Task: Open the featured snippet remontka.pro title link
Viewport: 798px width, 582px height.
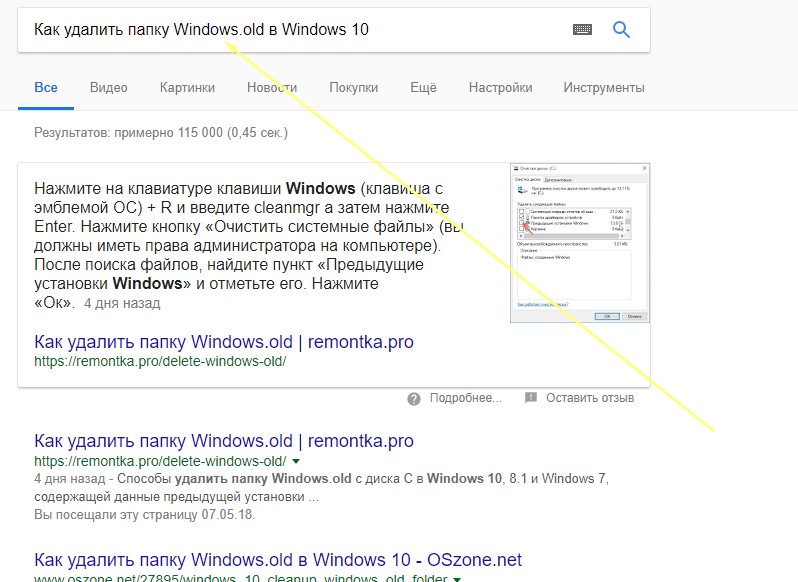Action: (224, 342)
